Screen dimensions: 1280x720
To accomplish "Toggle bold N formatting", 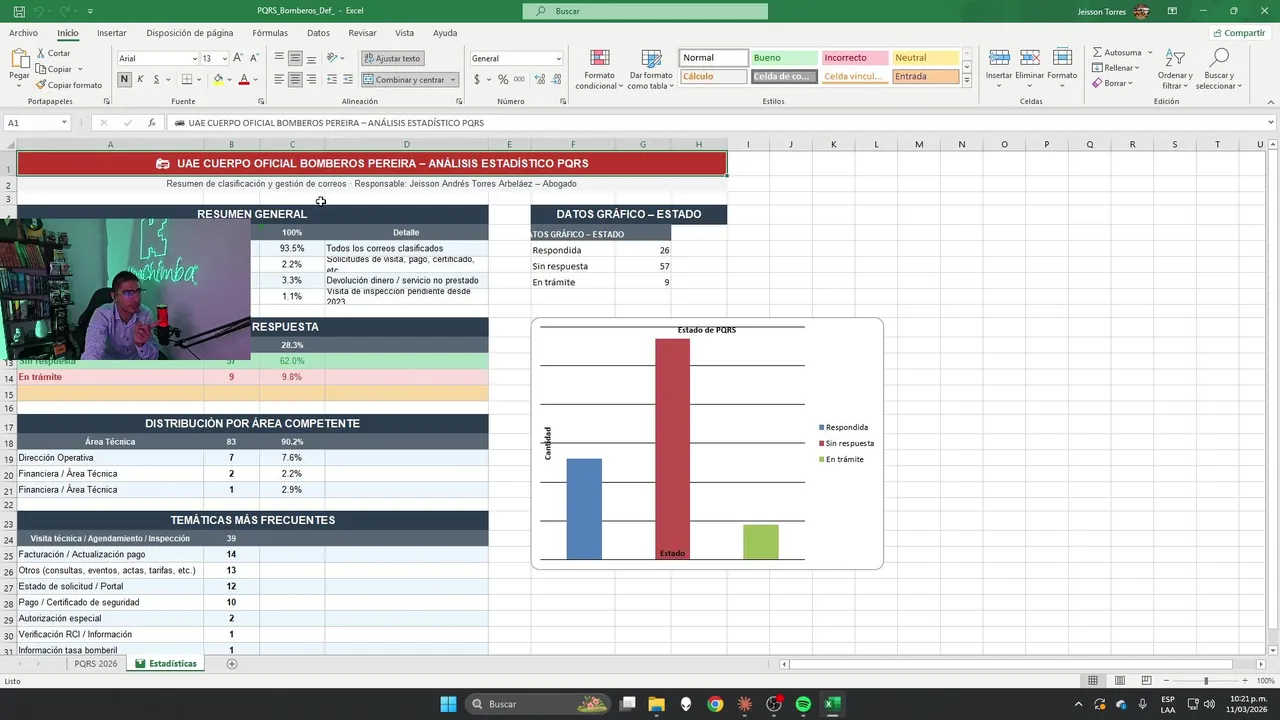I will pos(124,79).
